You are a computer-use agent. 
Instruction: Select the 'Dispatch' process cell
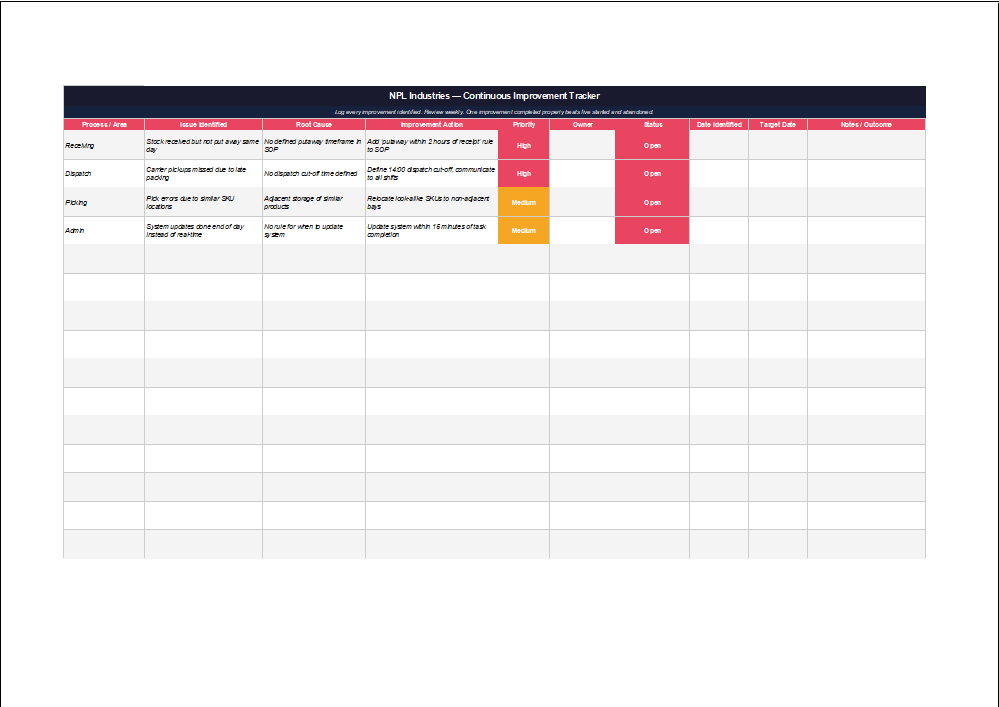[104, 174]
